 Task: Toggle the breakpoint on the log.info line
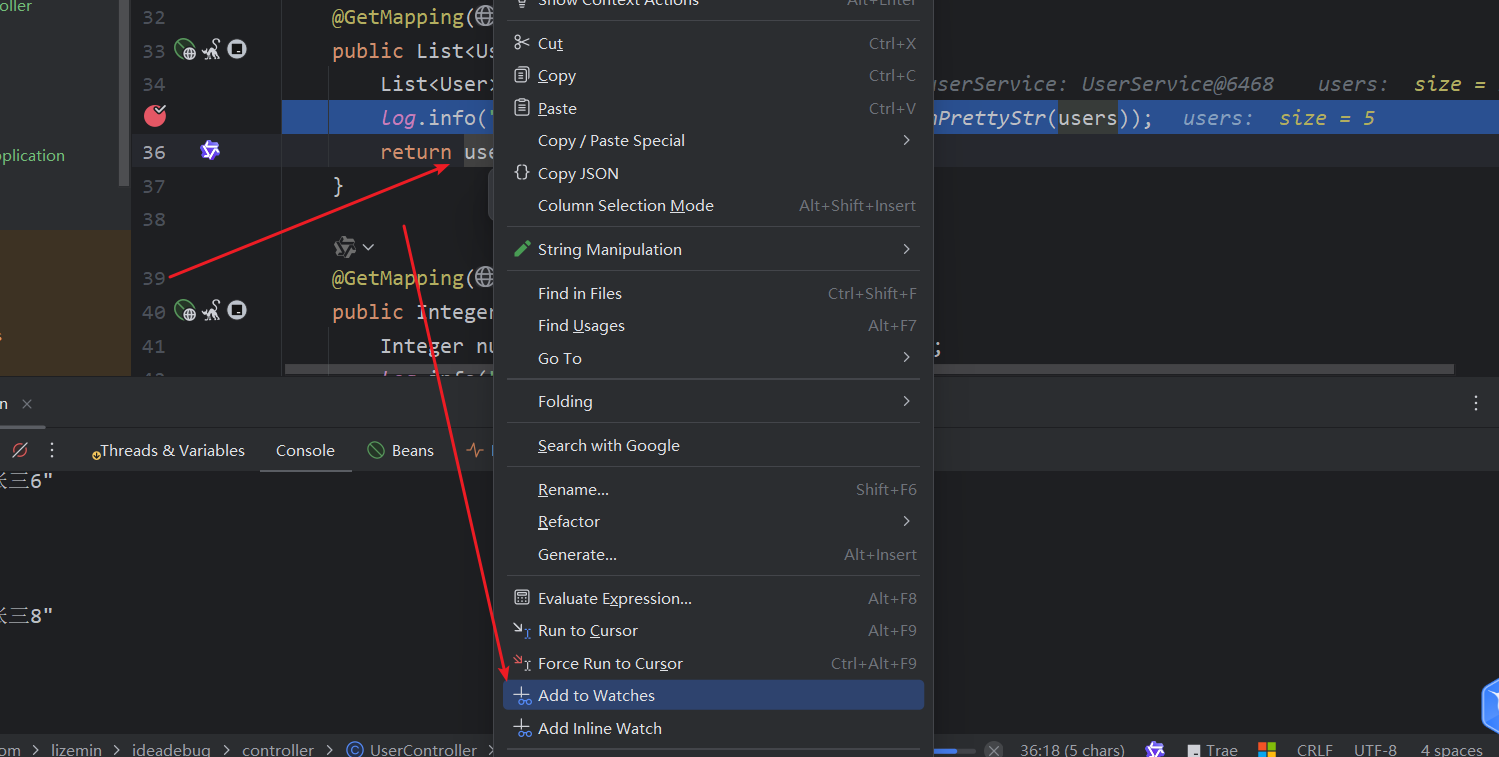pyautogui.click(x=155, y=116)
